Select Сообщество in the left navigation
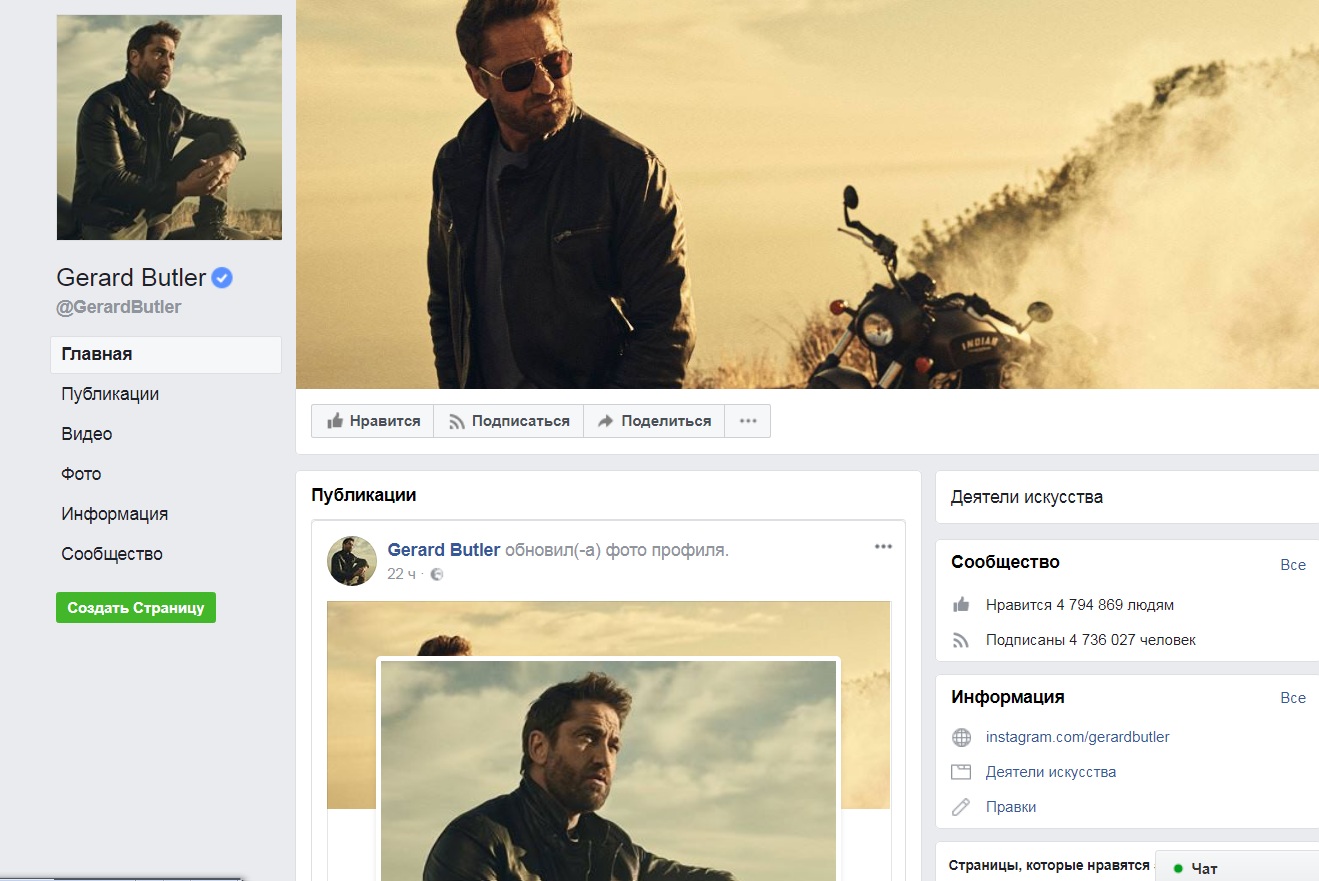The height and width of the screenshot is (881, 1319). point(112,554)
